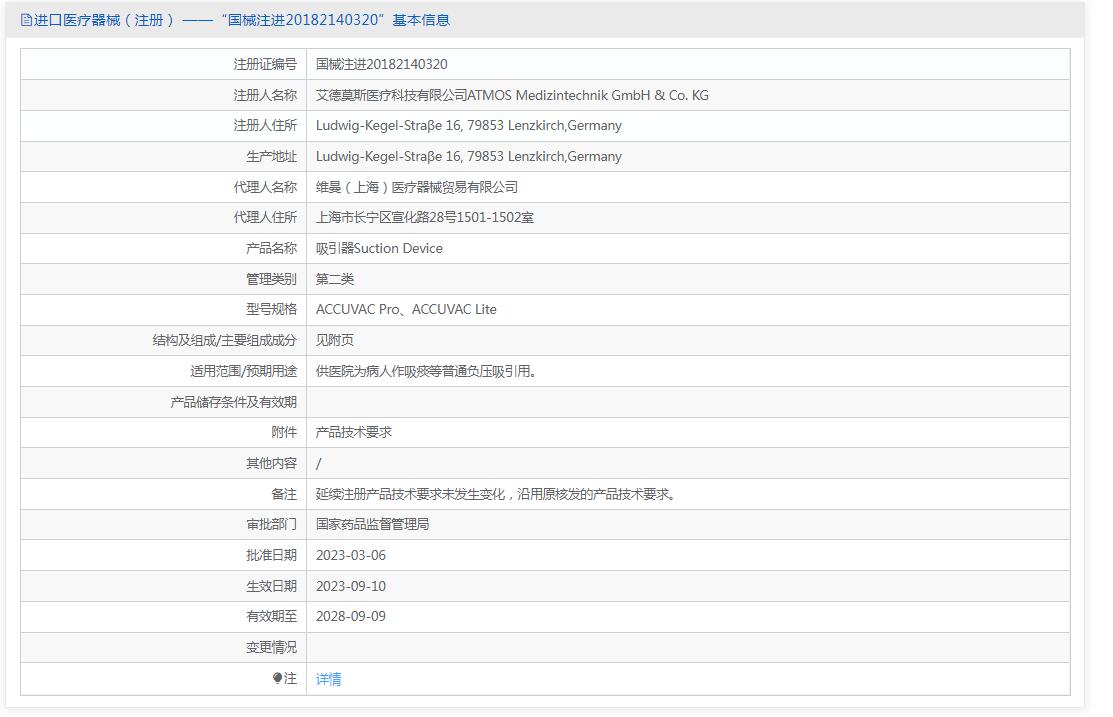Select approval department 国家药品监督管理局
The width and height of the screenshot is (1113, 717).
[x=373, y=525]
